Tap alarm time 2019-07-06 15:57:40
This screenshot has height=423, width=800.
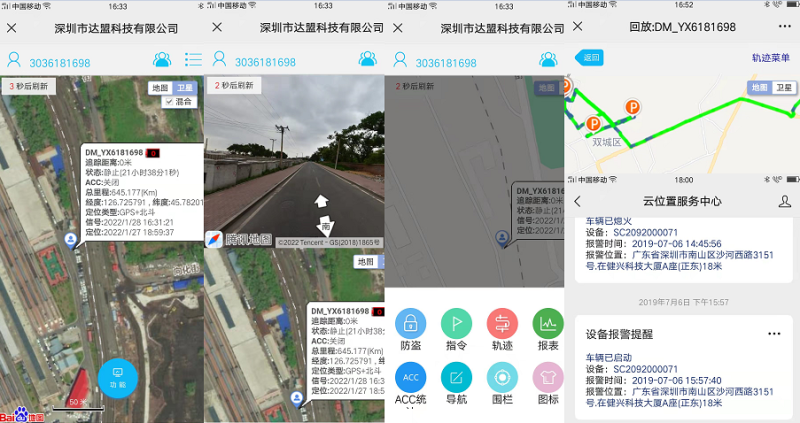pyautogui.click(x=677, y=380)
